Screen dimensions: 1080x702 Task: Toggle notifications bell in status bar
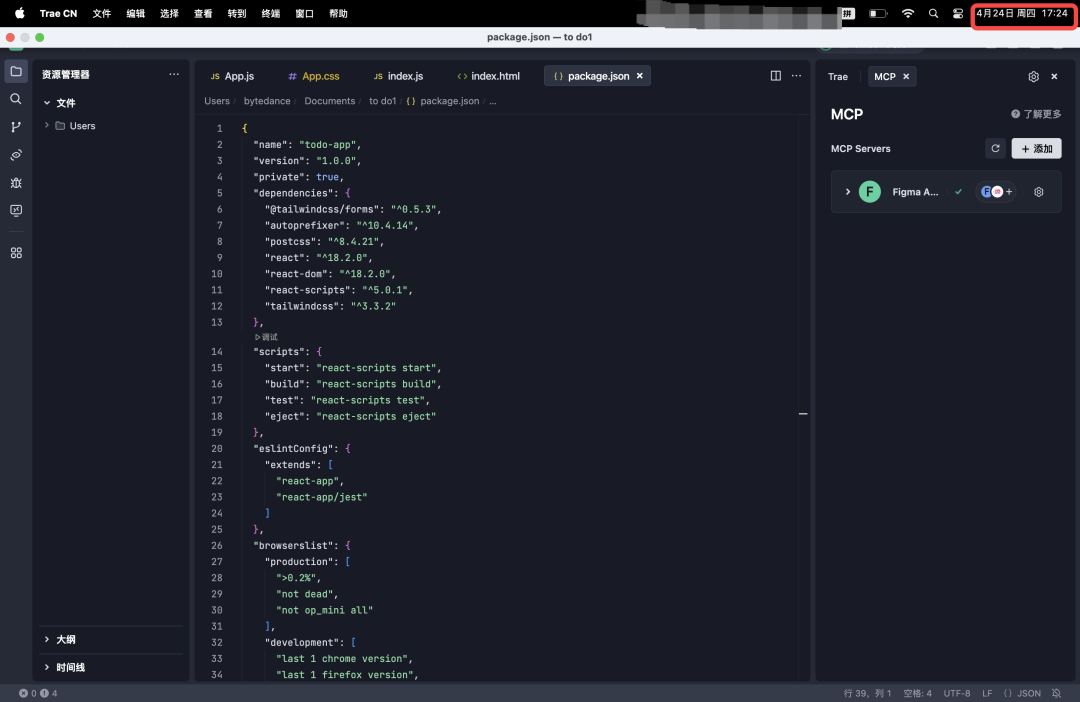coord(1058,693)
